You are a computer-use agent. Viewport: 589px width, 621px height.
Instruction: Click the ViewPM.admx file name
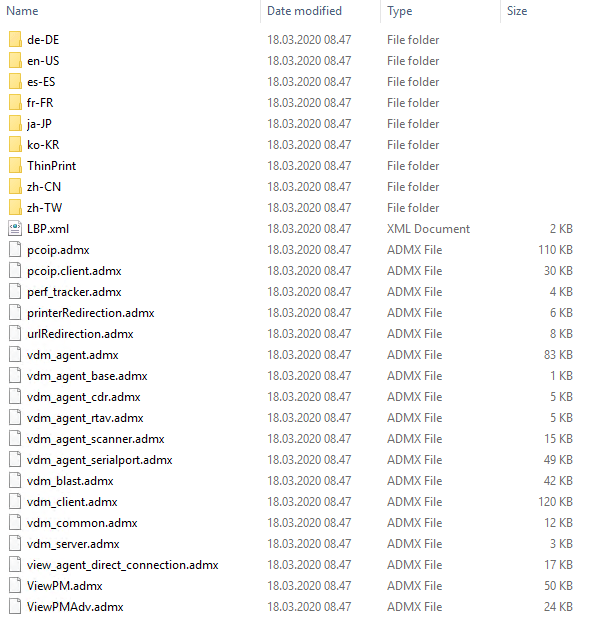[65, 586]
